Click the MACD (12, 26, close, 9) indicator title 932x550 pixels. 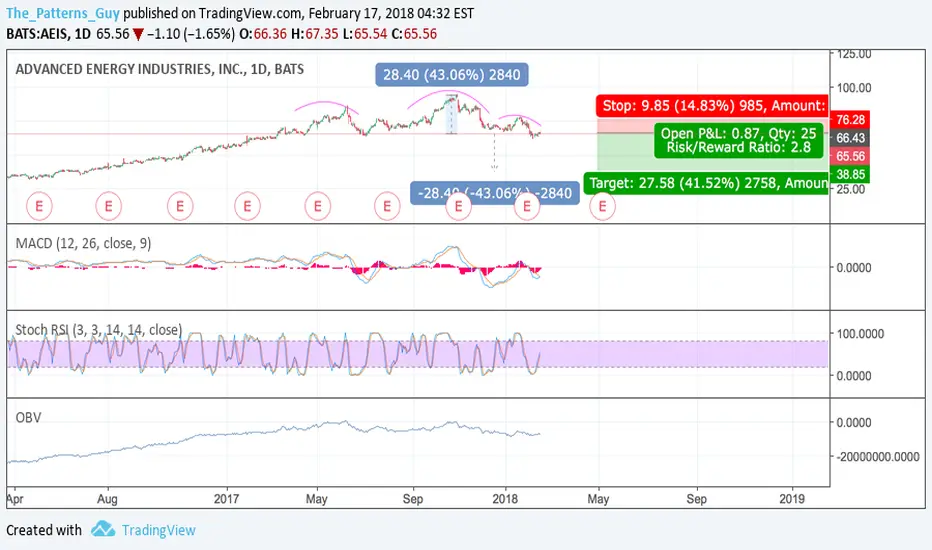[x=83, y=243]
